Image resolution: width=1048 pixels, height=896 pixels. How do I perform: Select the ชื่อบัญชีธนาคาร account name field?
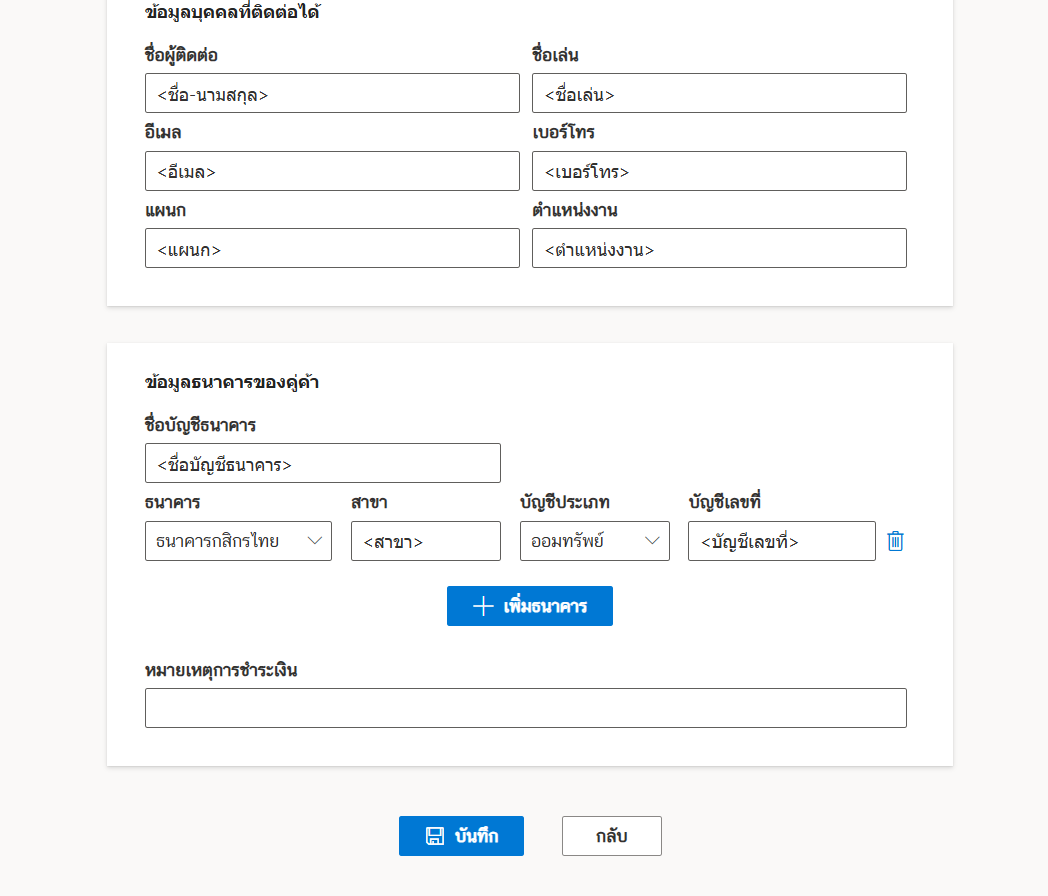(322, 463)
